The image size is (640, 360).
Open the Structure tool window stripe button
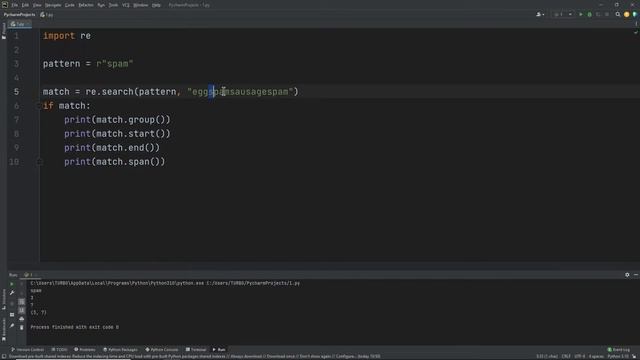click(x=4, y=299)
